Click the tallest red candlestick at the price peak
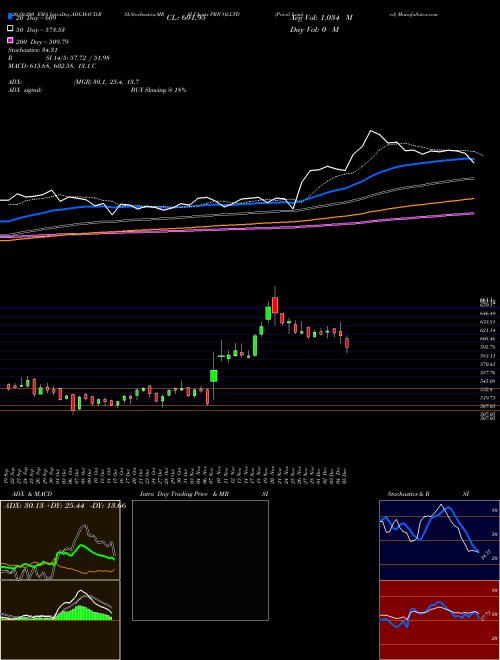Viewport: 500px width, 660px height. point(275,305)
